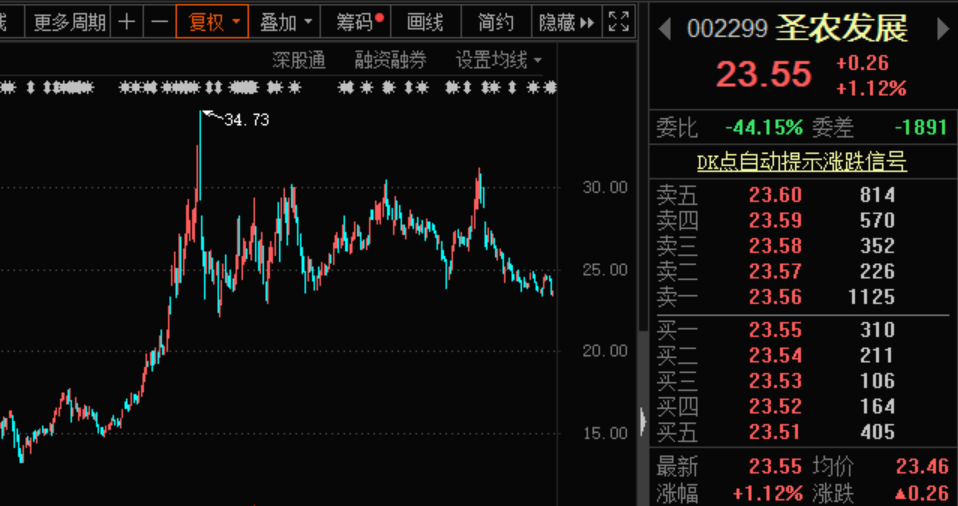The width and height of the screenshot is (958, 506).
Task: Click 30.00 price axis label
Action: [605, 187]
